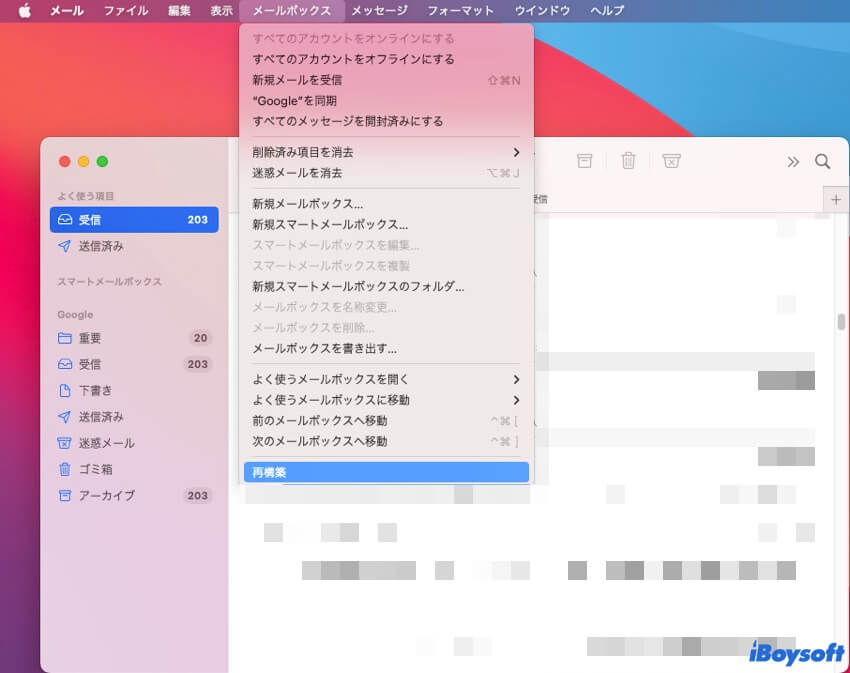The image size is (850, 673).
Task: Expand よく使うメールボックスに移動 submenu
Action: click(x=386, y=400)
